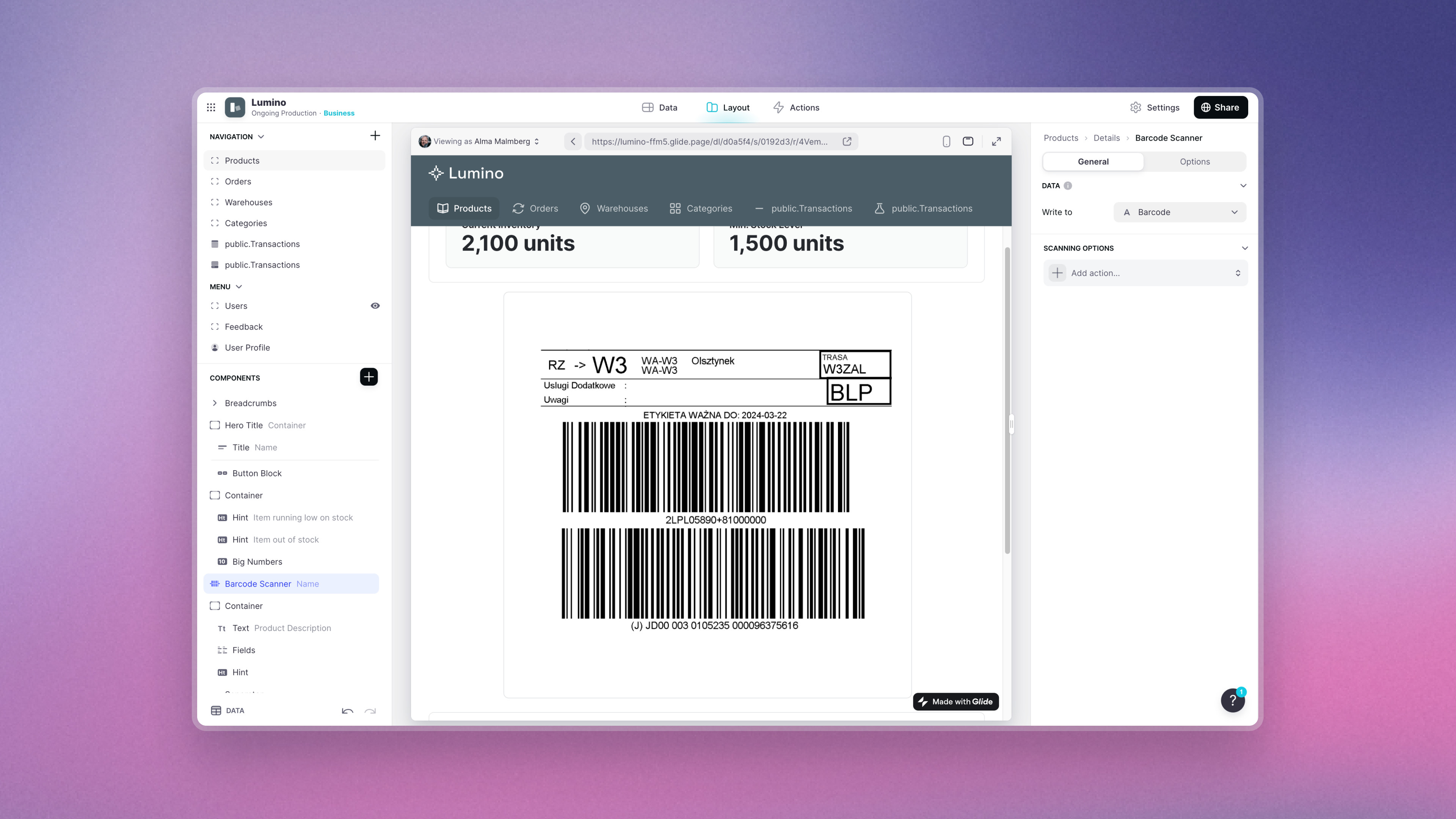Open the apps grid icon

point(211,107)
